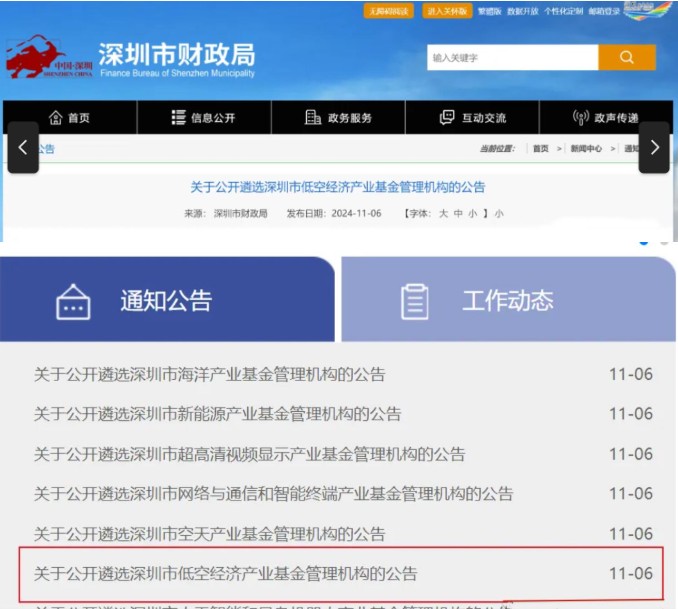The height and width of the screenshot is (609, 678).
Task: Click the keyword search input field
Action: (512, 58)
